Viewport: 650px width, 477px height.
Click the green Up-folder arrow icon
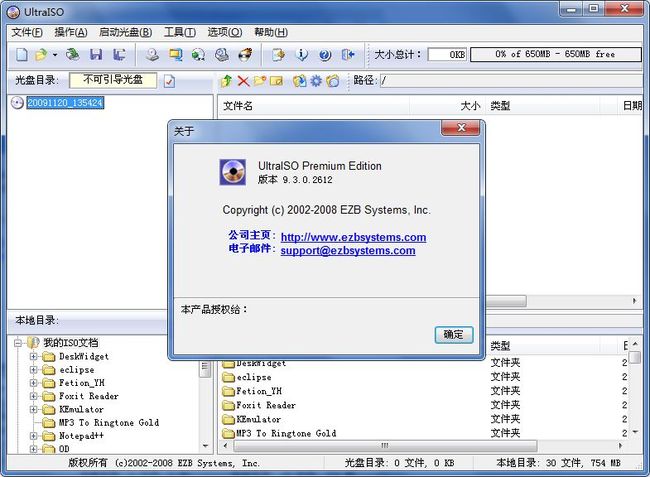pyautogui.click(x=226, y=80)
